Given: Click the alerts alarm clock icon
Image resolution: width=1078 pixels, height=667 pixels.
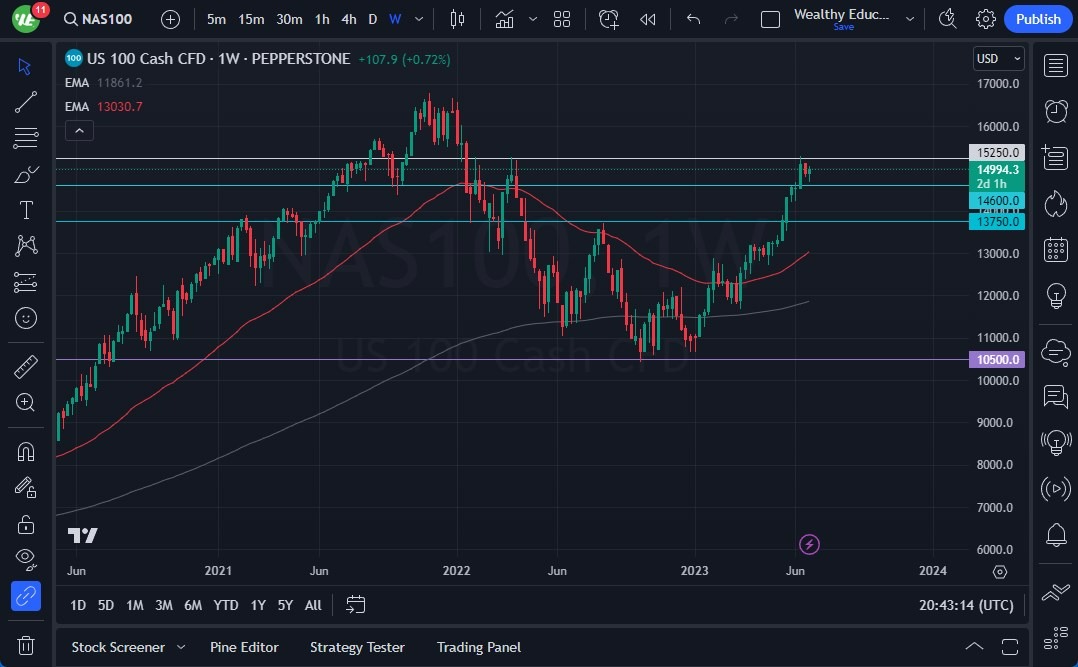Looking at the screenshot, I should [x=1055, y=110].
